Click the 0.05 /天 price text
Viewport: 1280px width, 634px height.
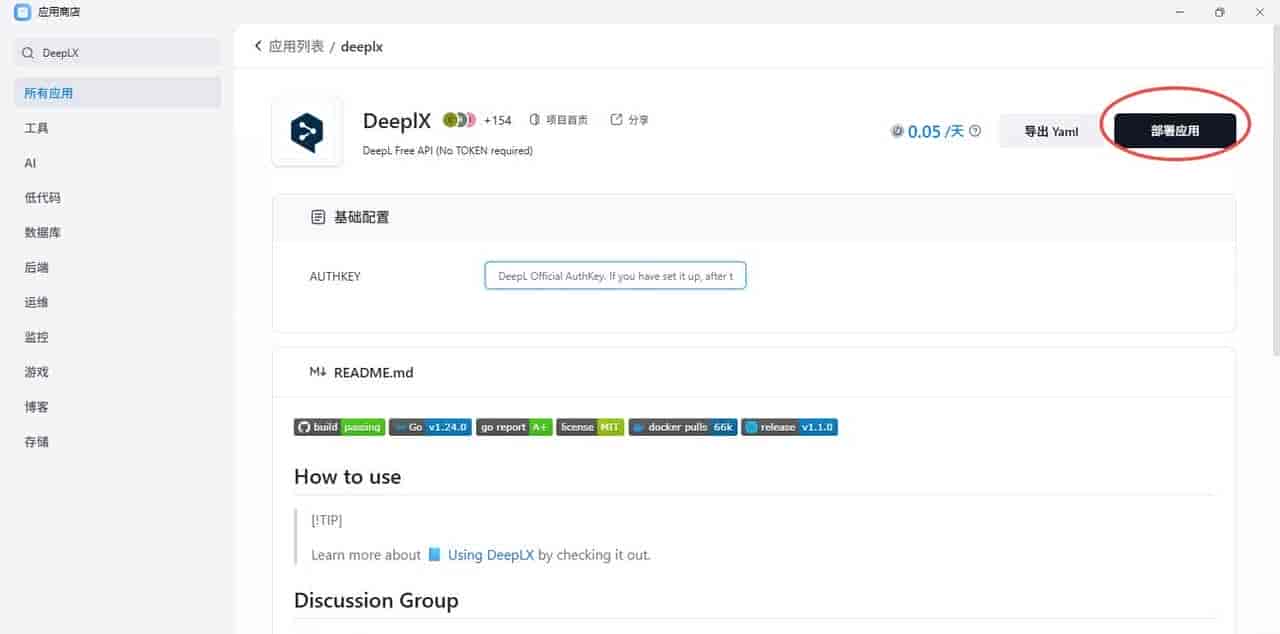coord(936,131)
